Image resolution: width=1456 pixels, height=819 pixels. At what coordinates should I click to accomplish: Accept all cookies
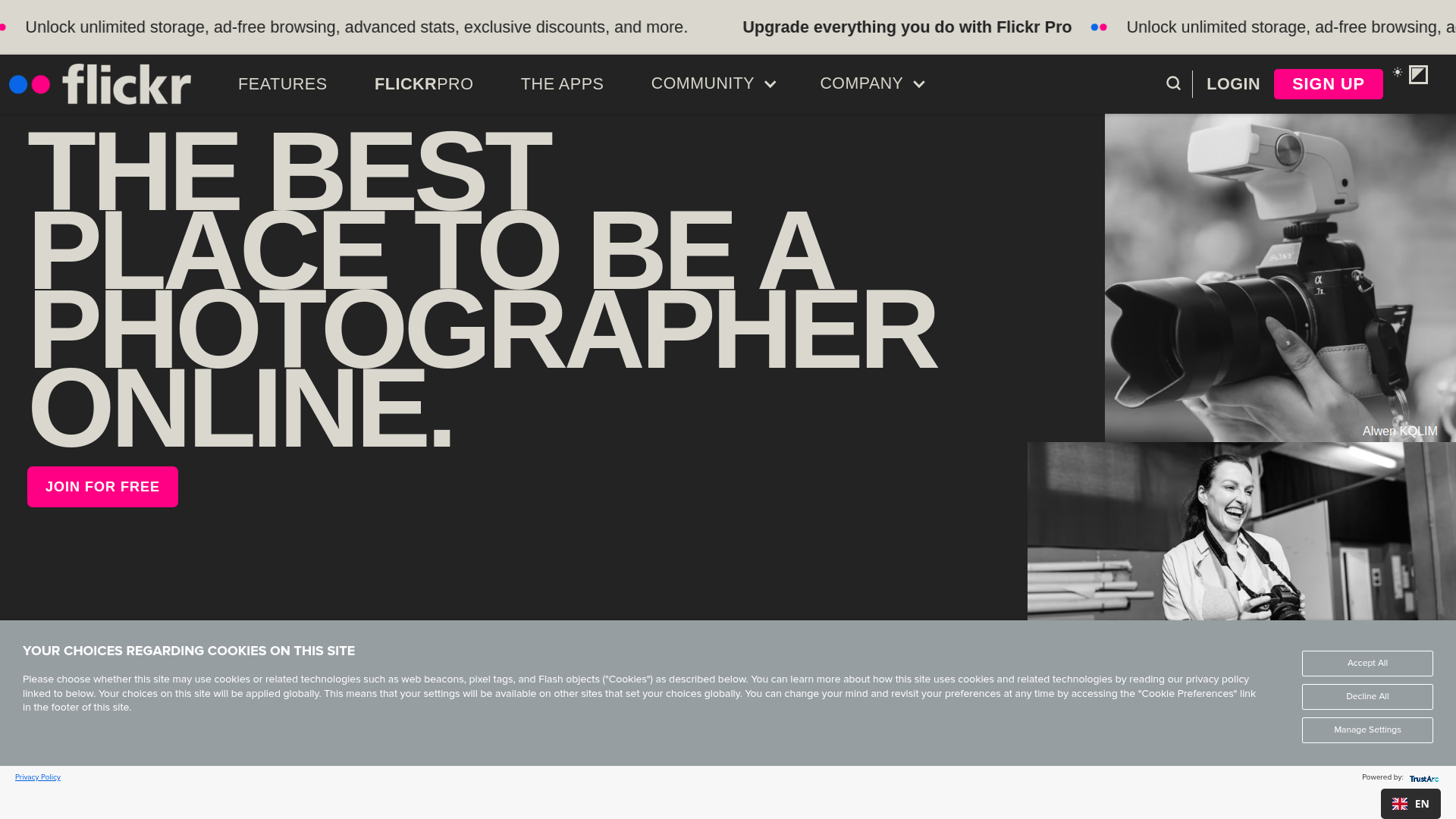tap(1367, 664)
